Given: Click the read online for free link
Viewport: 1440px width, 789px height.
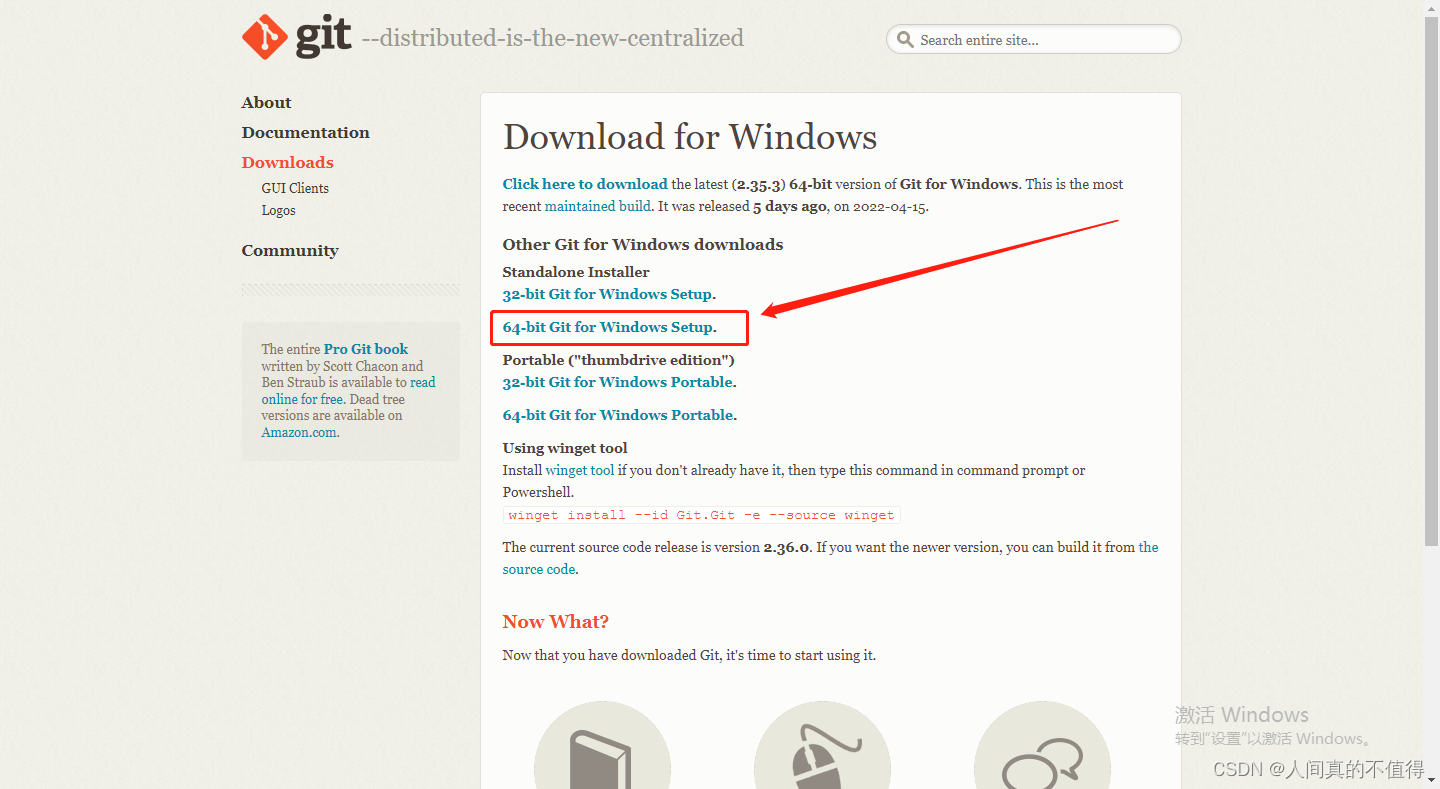Looking at the screenshot, I should click(x=349, y=391).
